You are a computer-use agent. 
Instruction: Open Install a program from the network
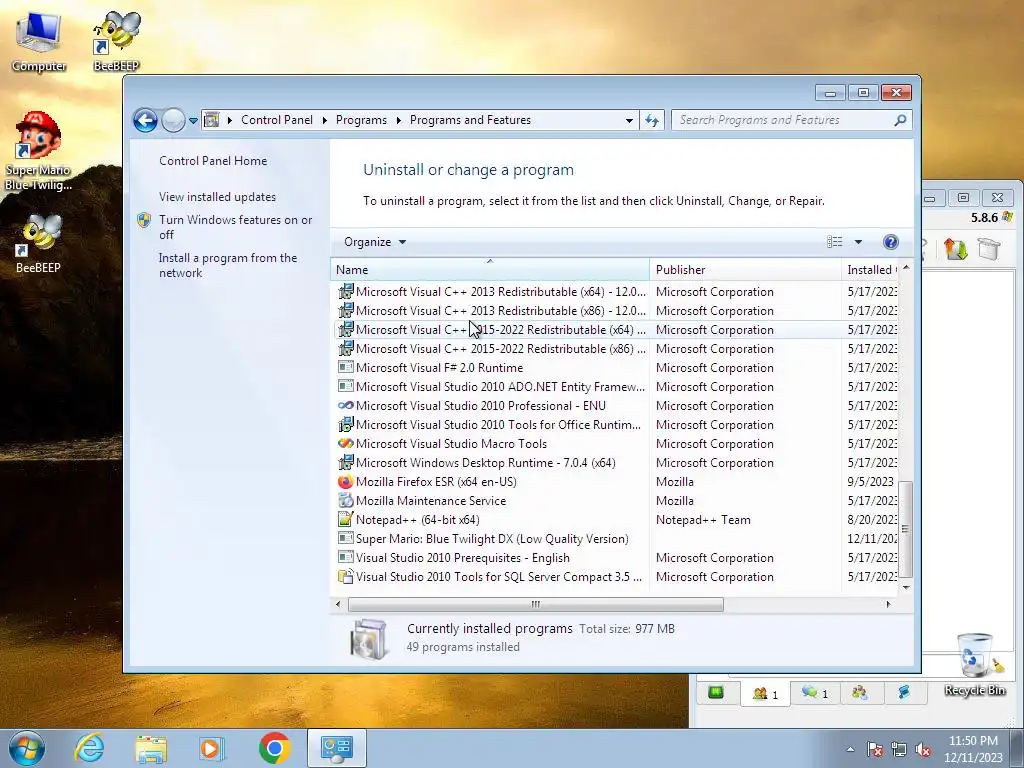point(228,265)
